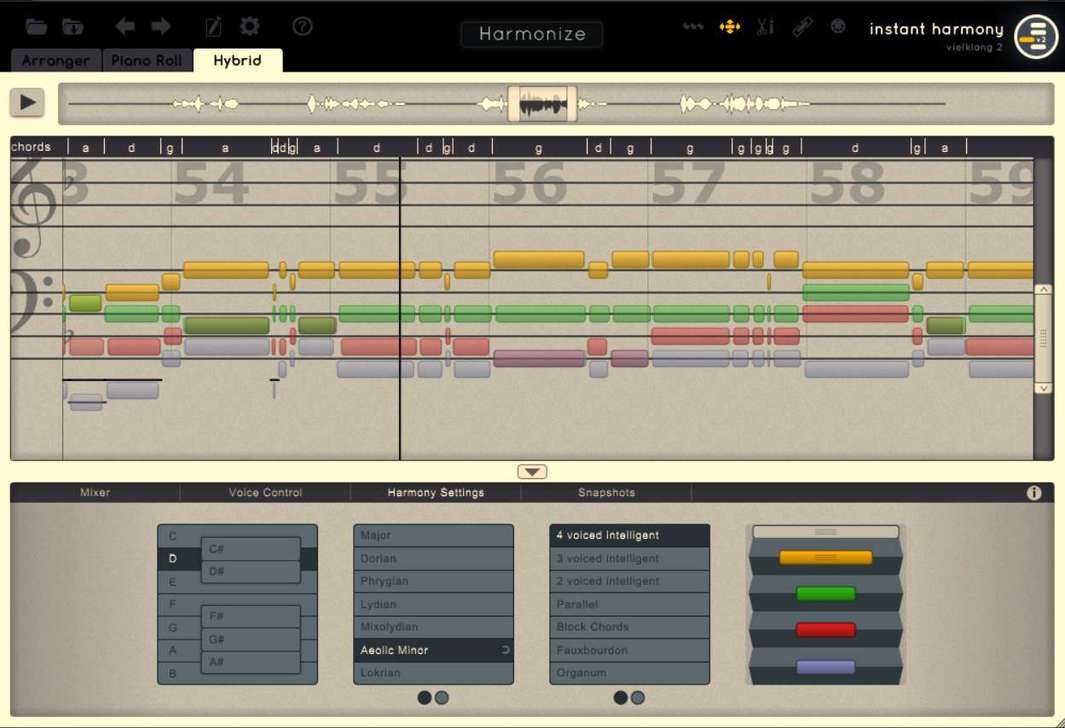Click the vertical scrollbar down arrow
This screenshot has height=728, width=1065.
[x=1043, y=388]
